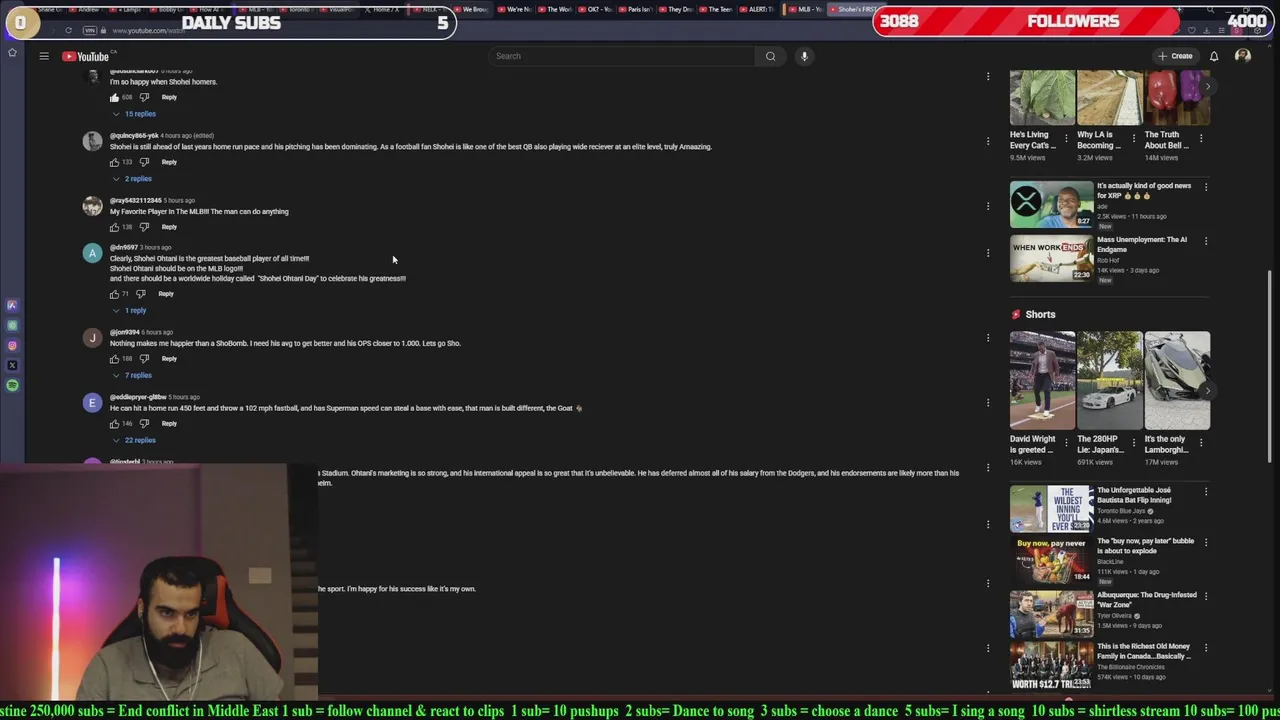Like the "My Favorite Player In The MLB" comment

pyautogui.click(x=114, y=227)
